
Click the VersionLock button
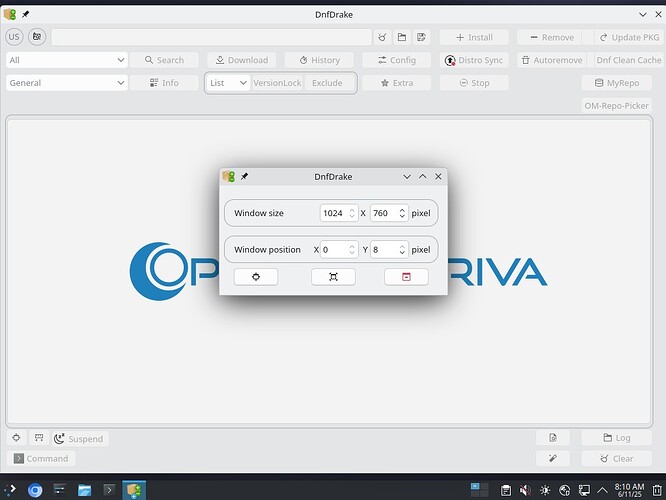277,83
